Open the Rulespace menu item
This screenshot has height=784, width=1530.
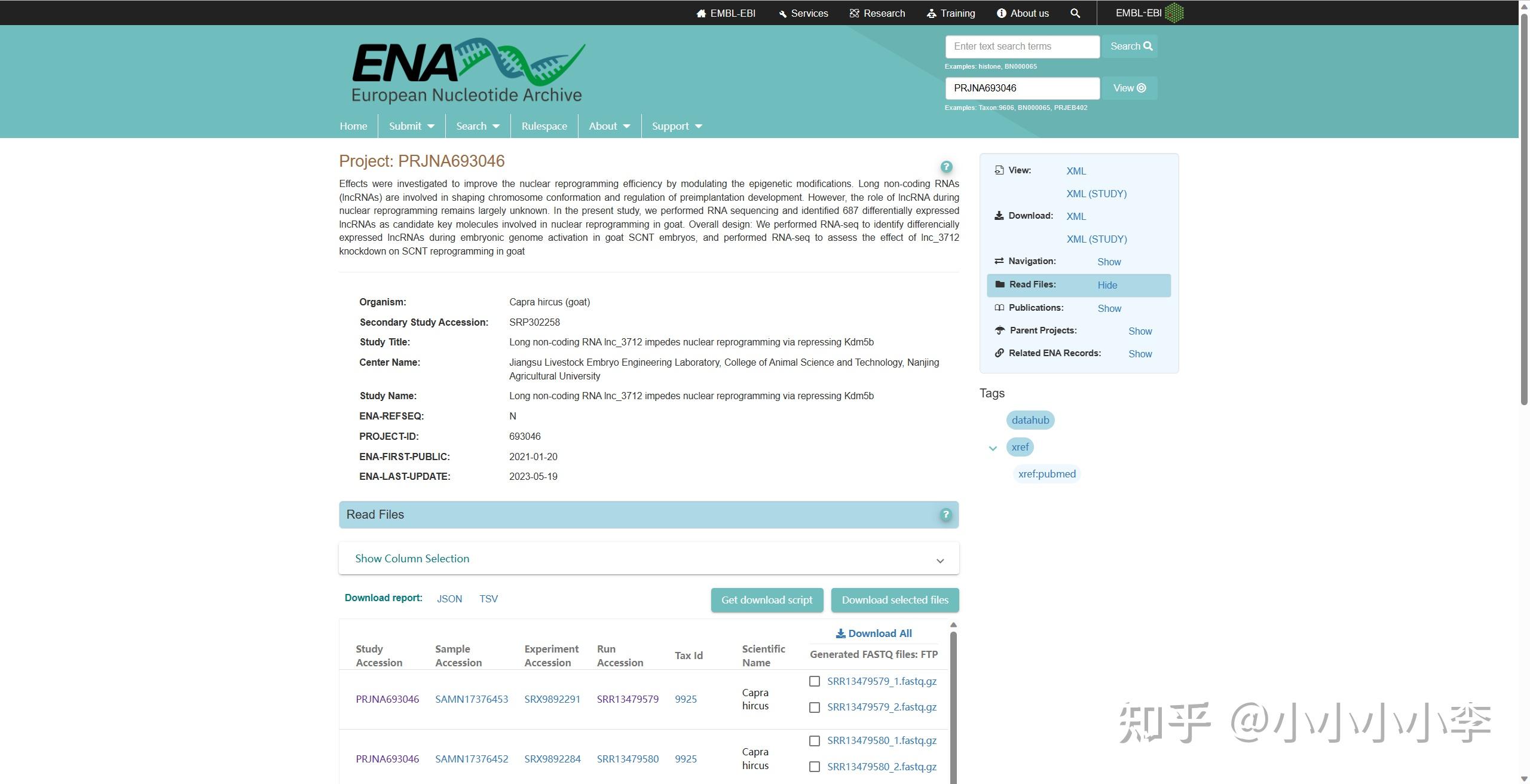point(544,126)
